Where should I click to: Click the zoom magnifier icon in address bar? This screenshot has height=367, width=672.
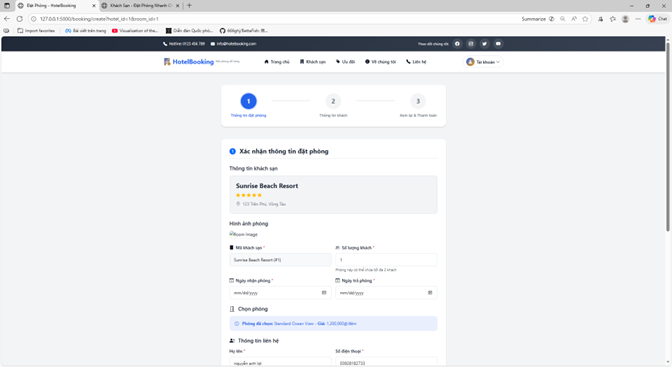[x=562, y=19]
